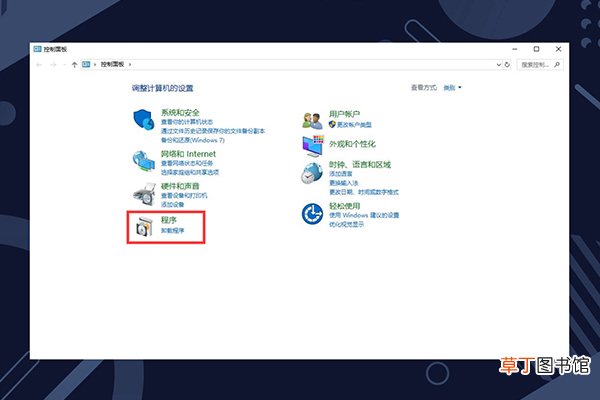Open 系统和安全 shield icon

143,119
